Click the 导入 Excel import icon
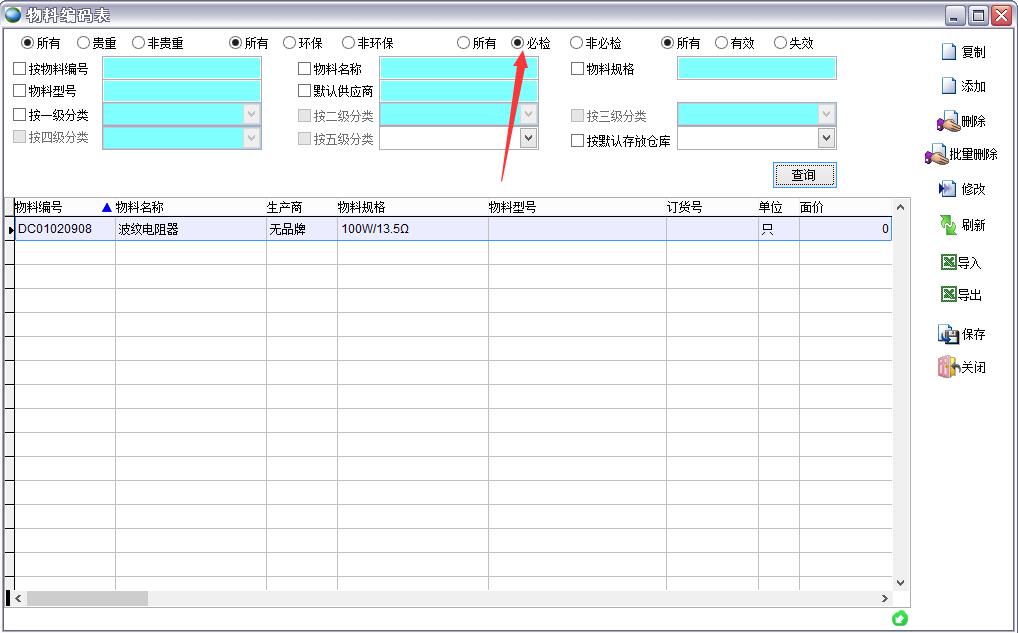 (x=949, y=262)
